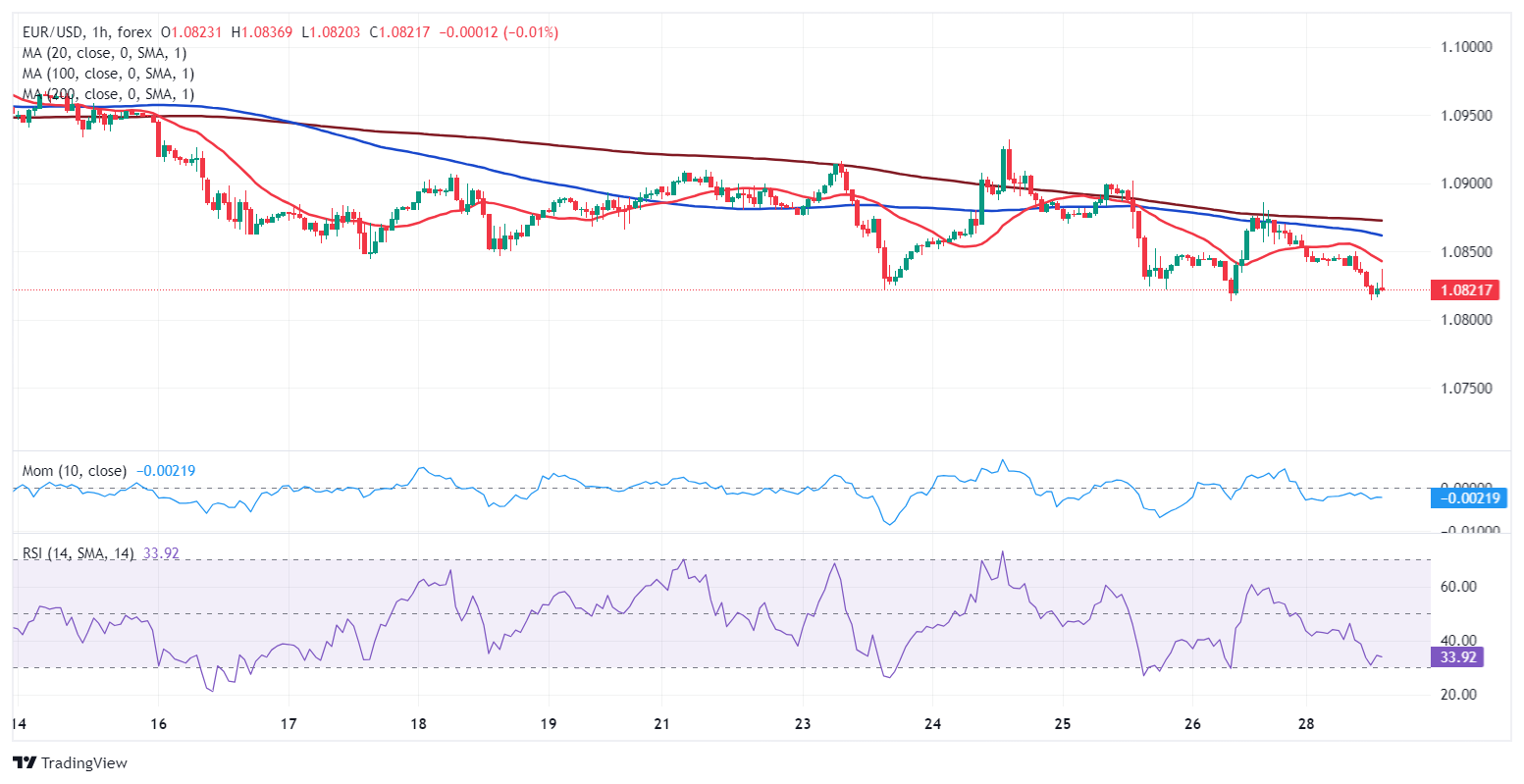The height and width of the screenshot is (784, 1524).
Task: Click the date label 17 on time axis
Action: [289, 725]
